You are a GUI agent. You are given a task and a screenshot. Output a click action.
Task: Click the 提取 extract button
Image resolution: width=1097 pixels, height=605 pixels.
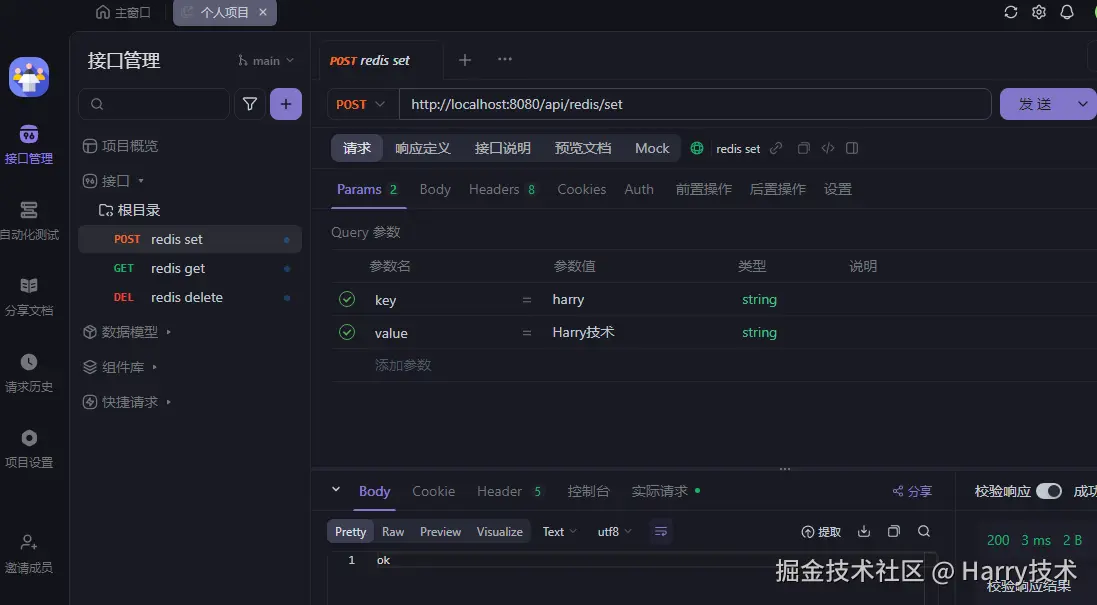[x=821, y=532]
